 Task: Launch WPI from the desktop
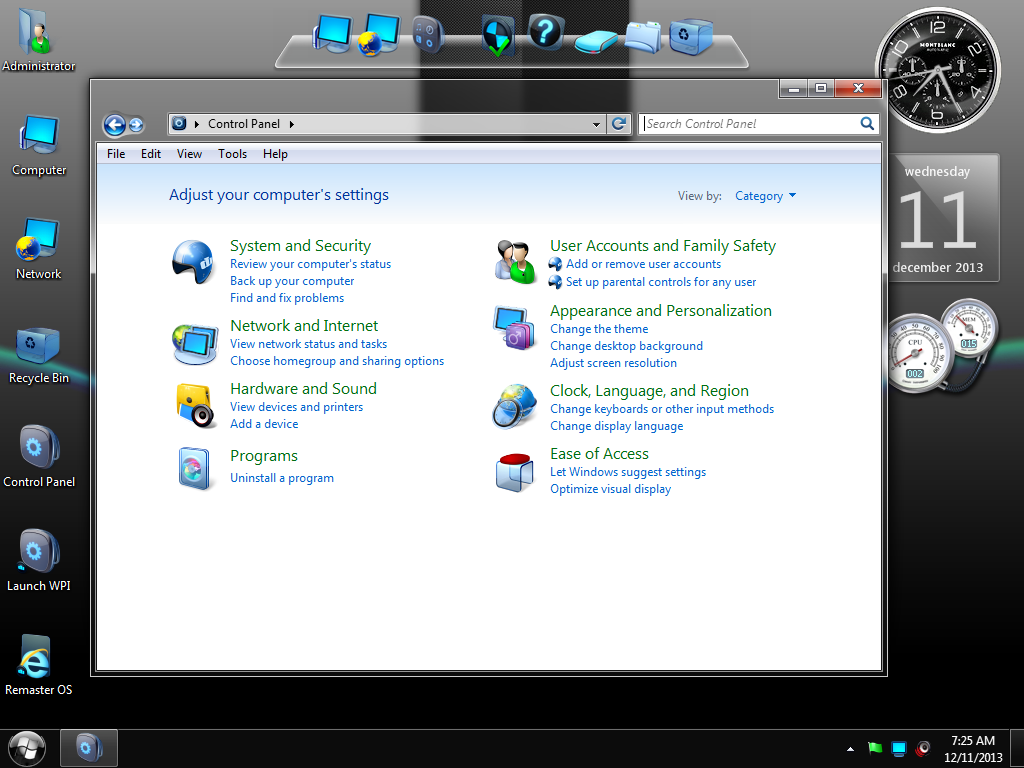(x=37, y=552)
